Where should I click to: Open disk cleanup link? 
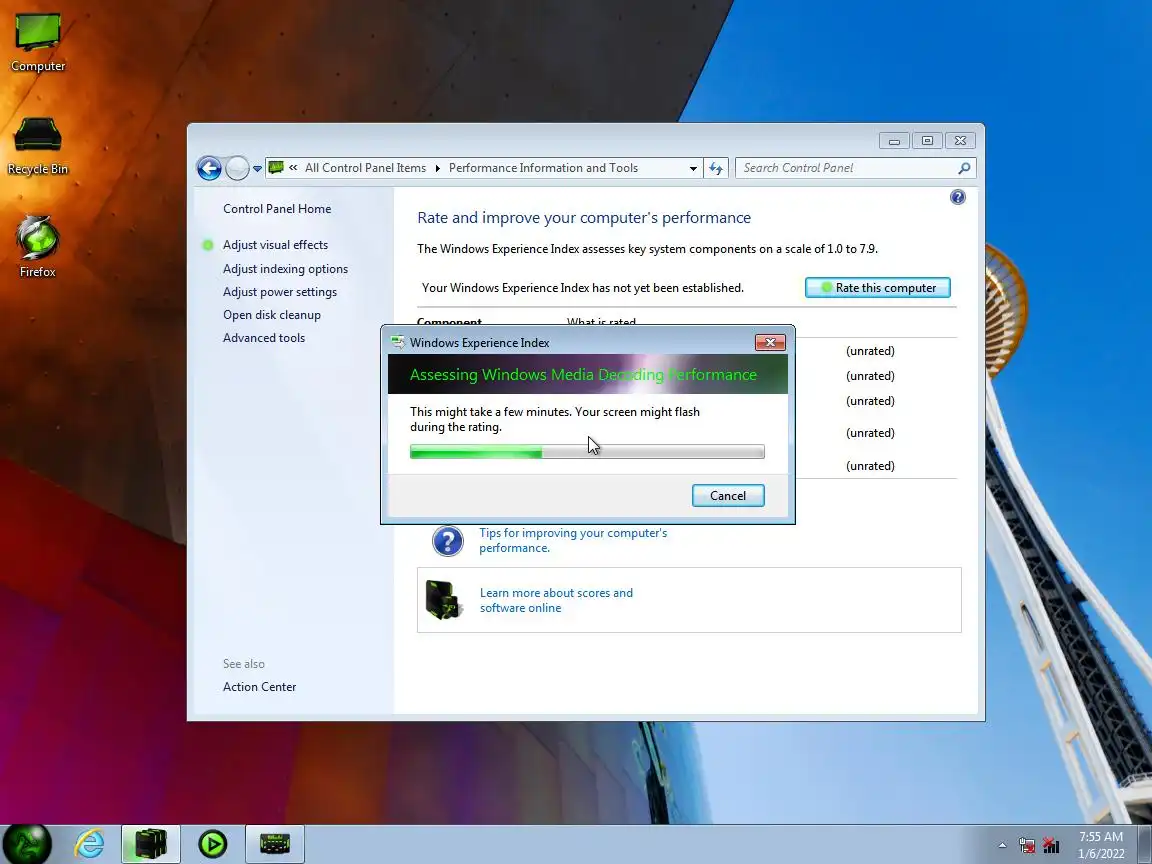click(272, 314)
